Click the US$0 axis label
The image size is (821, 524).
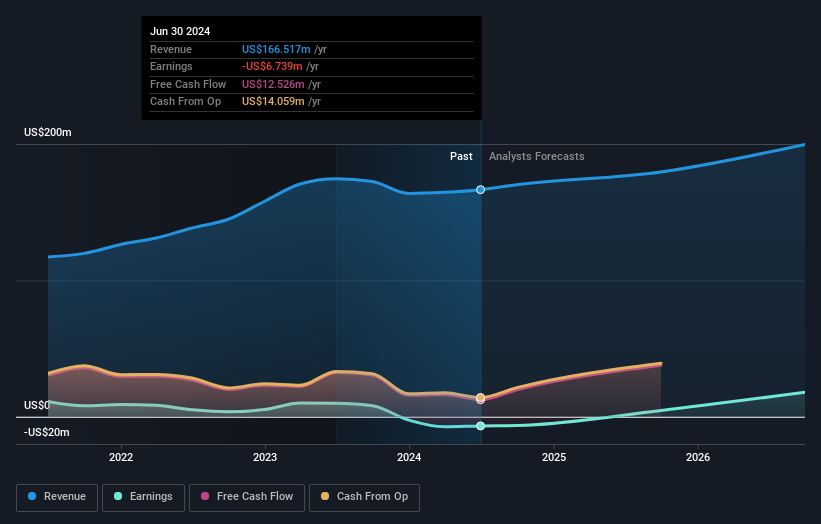[37, 406]
